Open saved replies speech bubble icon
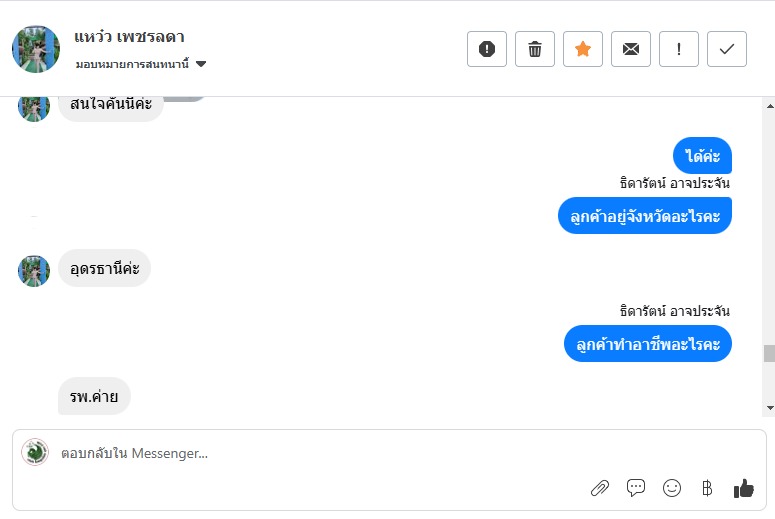The width and height of the screenshot is (775, 519). [636, 488]
